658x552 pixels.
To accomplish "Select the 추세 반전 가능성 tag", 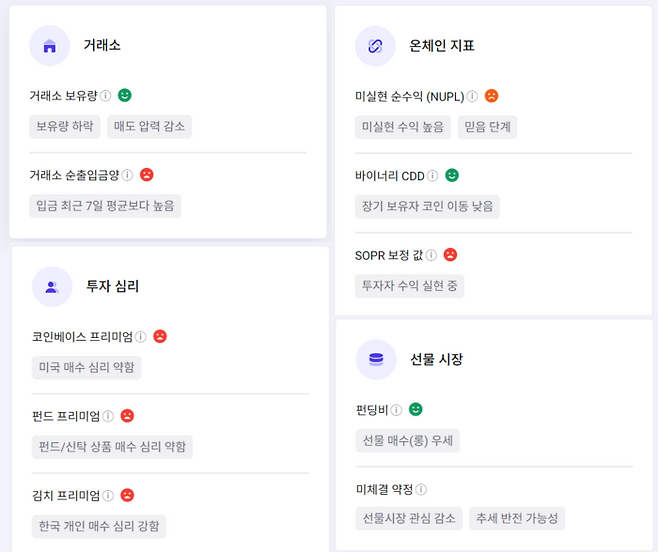I will pos(517,518).
